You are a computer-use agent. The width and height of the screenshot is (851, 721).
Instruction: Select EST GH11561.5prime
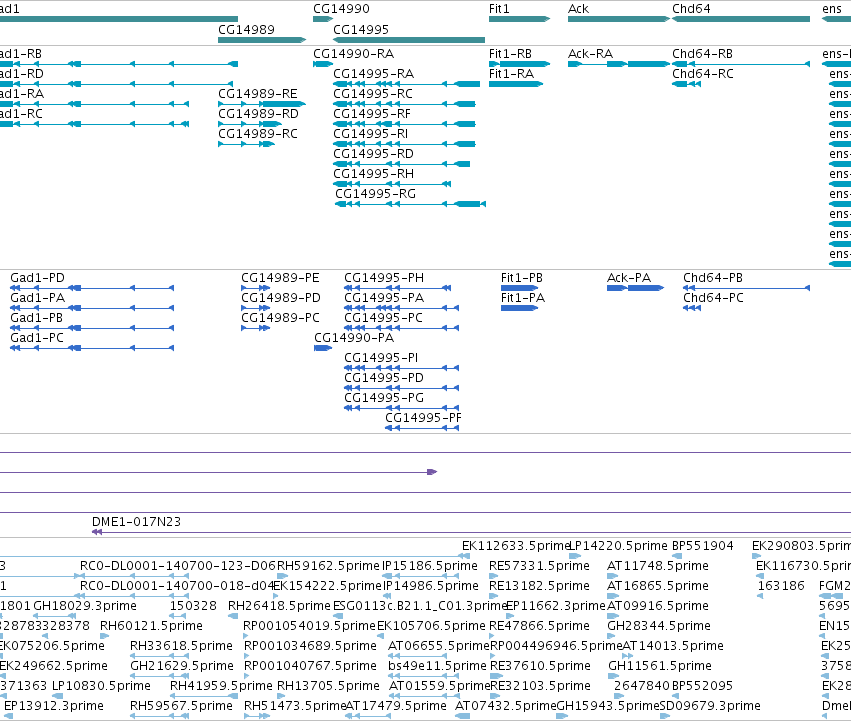pos(660,666)
